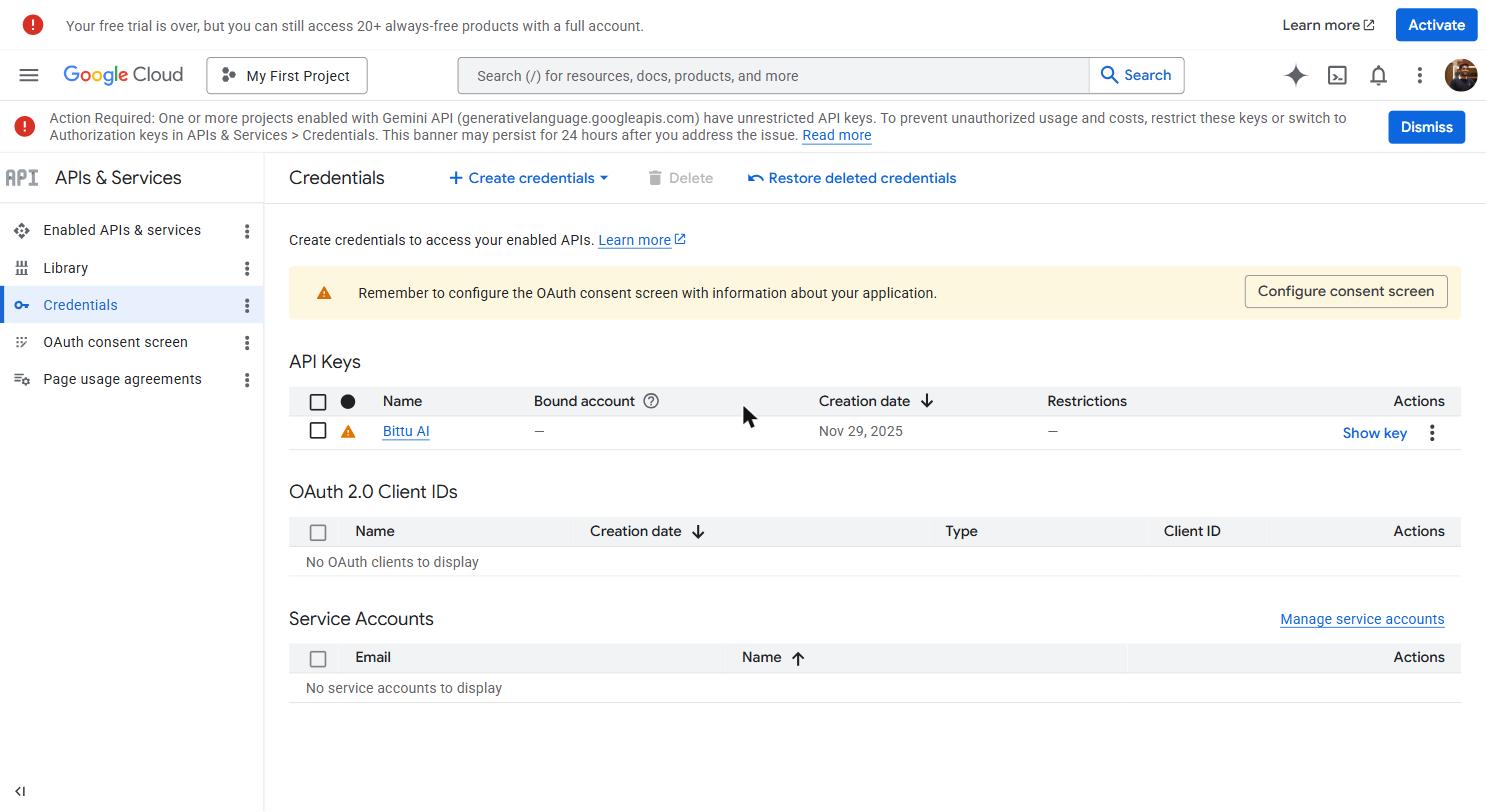Click the Client ID column header
Image resolution: width=1486 pixels, height=812 pixels.
pyautogui.click(x=1192, y=531)
